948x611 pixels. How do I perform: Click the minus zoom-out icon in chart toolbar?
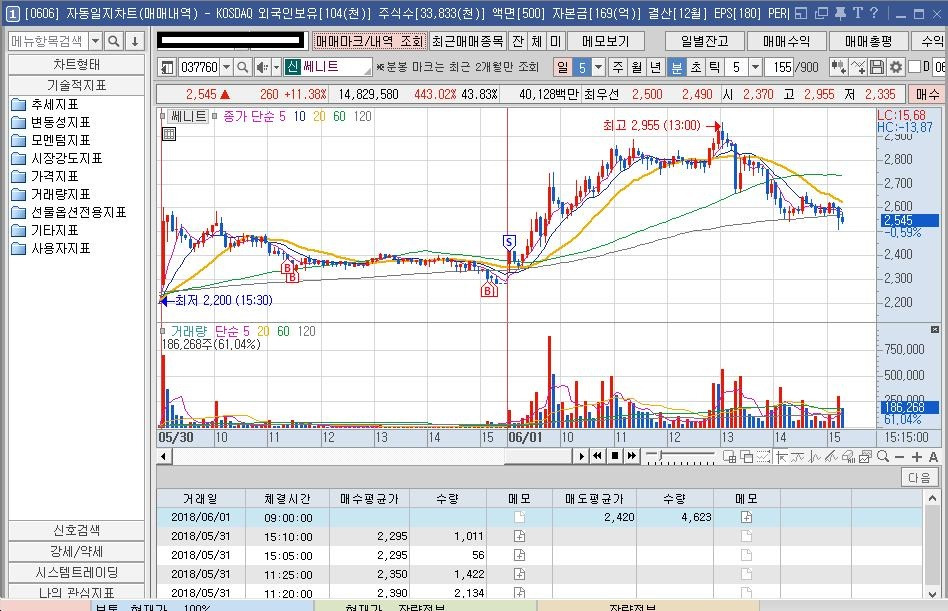click(900, 457)
